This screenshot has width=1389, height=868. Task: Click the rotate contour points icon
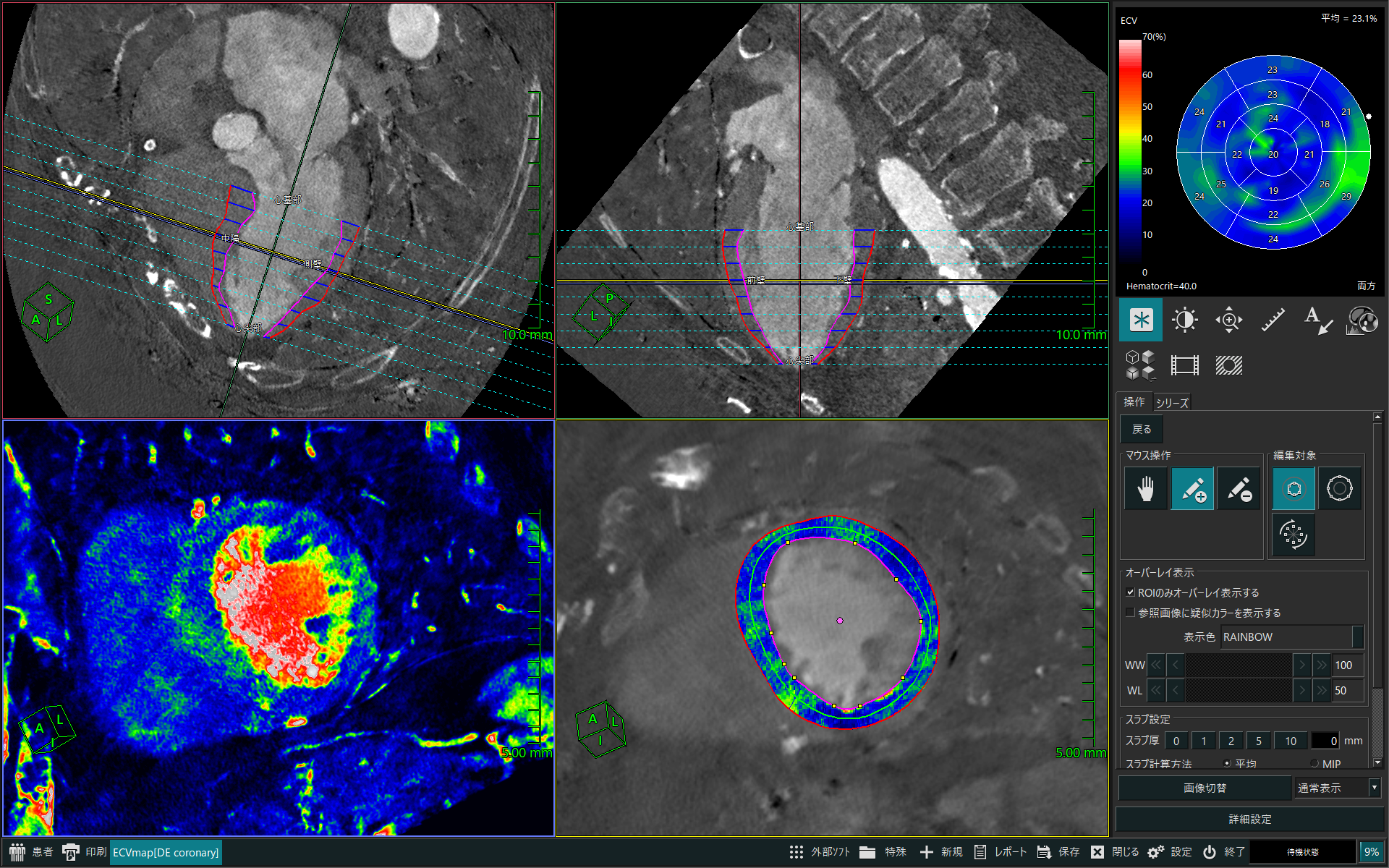[x=1294, y=535]
